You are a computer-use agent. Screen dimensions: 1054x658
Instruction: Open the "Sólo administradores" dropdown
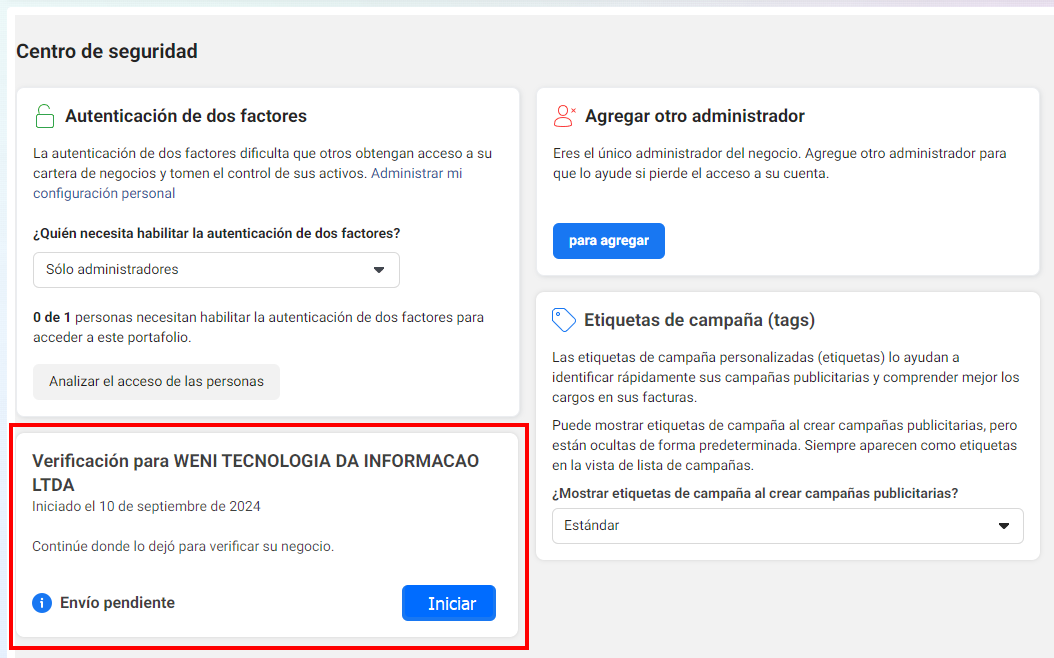click(x=216, y=270)
